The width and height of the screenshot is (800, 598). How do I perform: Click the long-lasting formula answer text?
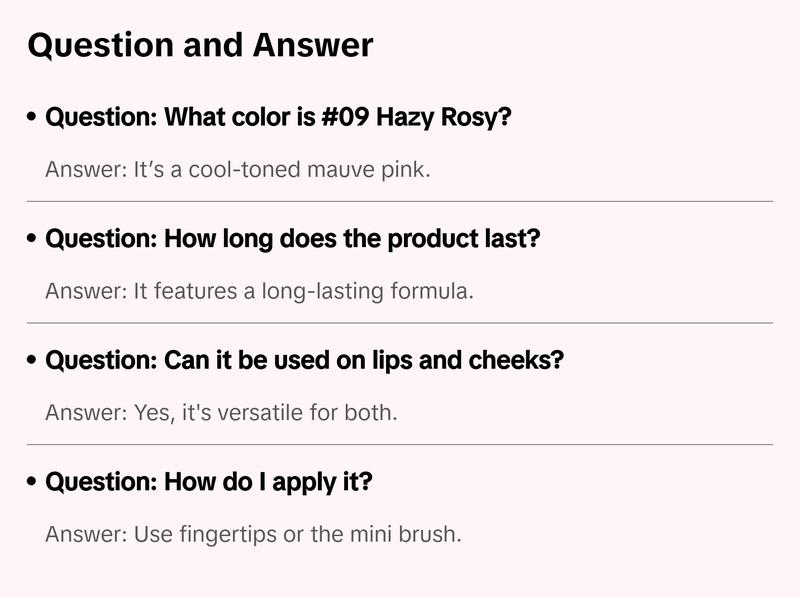pos(259,292)
